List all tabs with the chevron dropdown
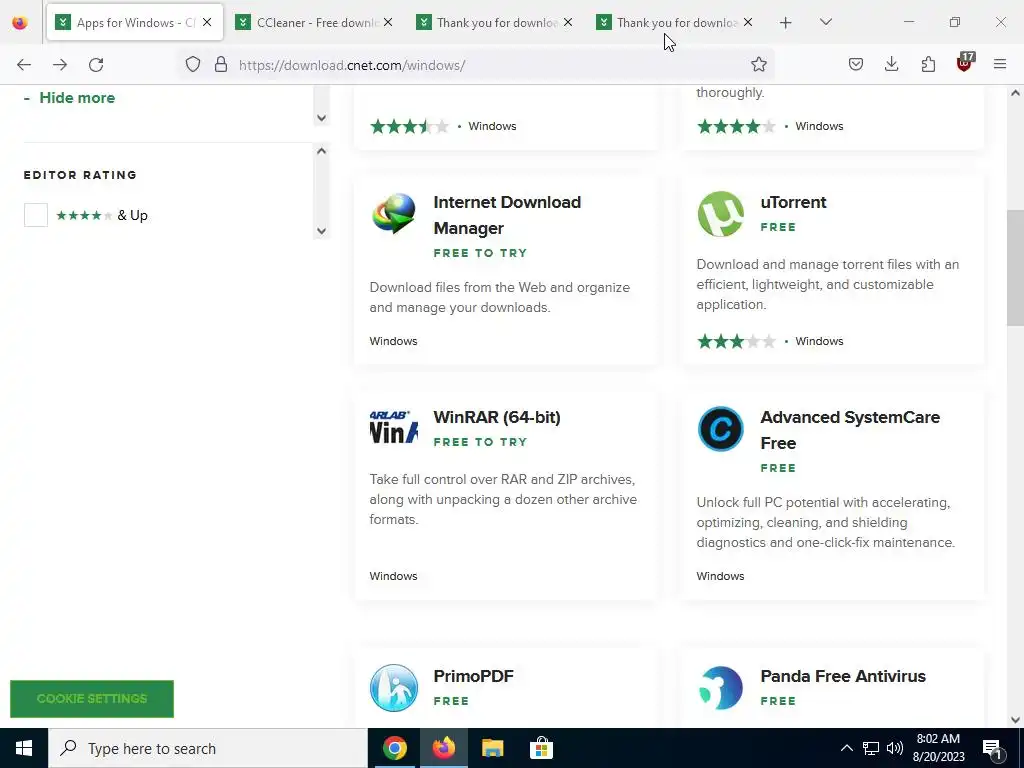 click(825, 22)
